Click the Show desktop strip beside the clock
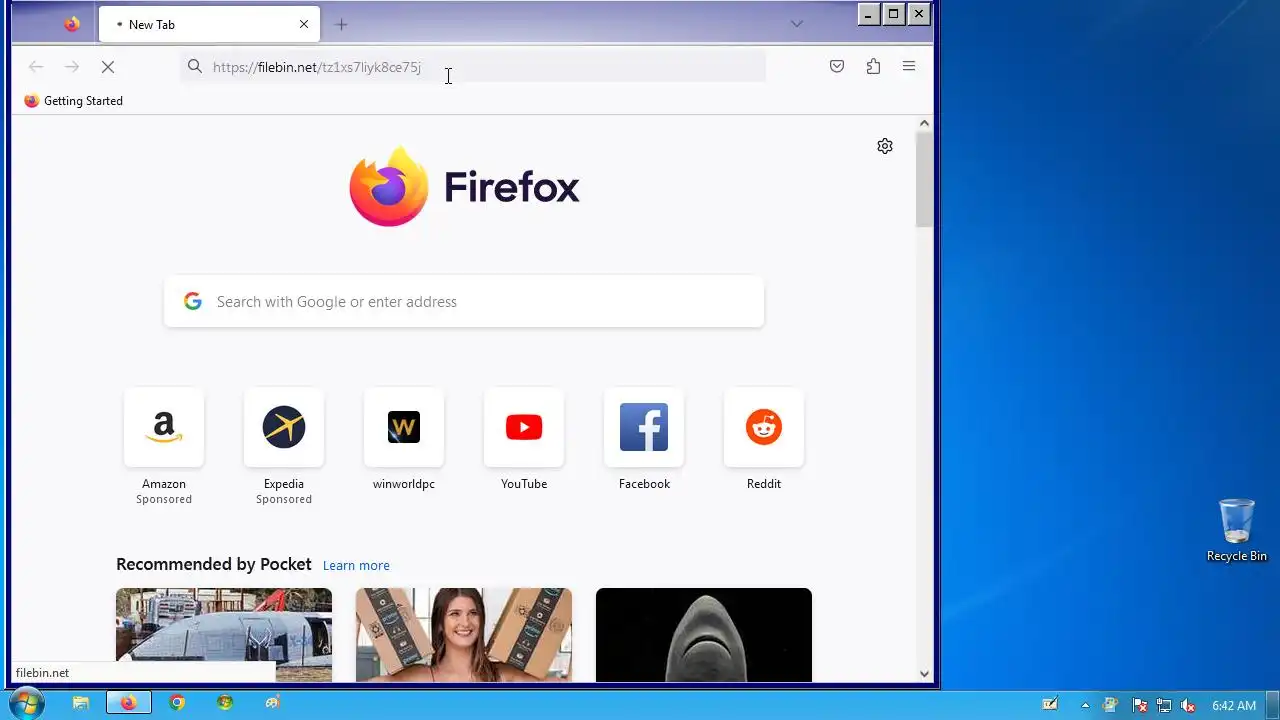This screenshot has height=720, width=1280. click(x=1273, y=704)
